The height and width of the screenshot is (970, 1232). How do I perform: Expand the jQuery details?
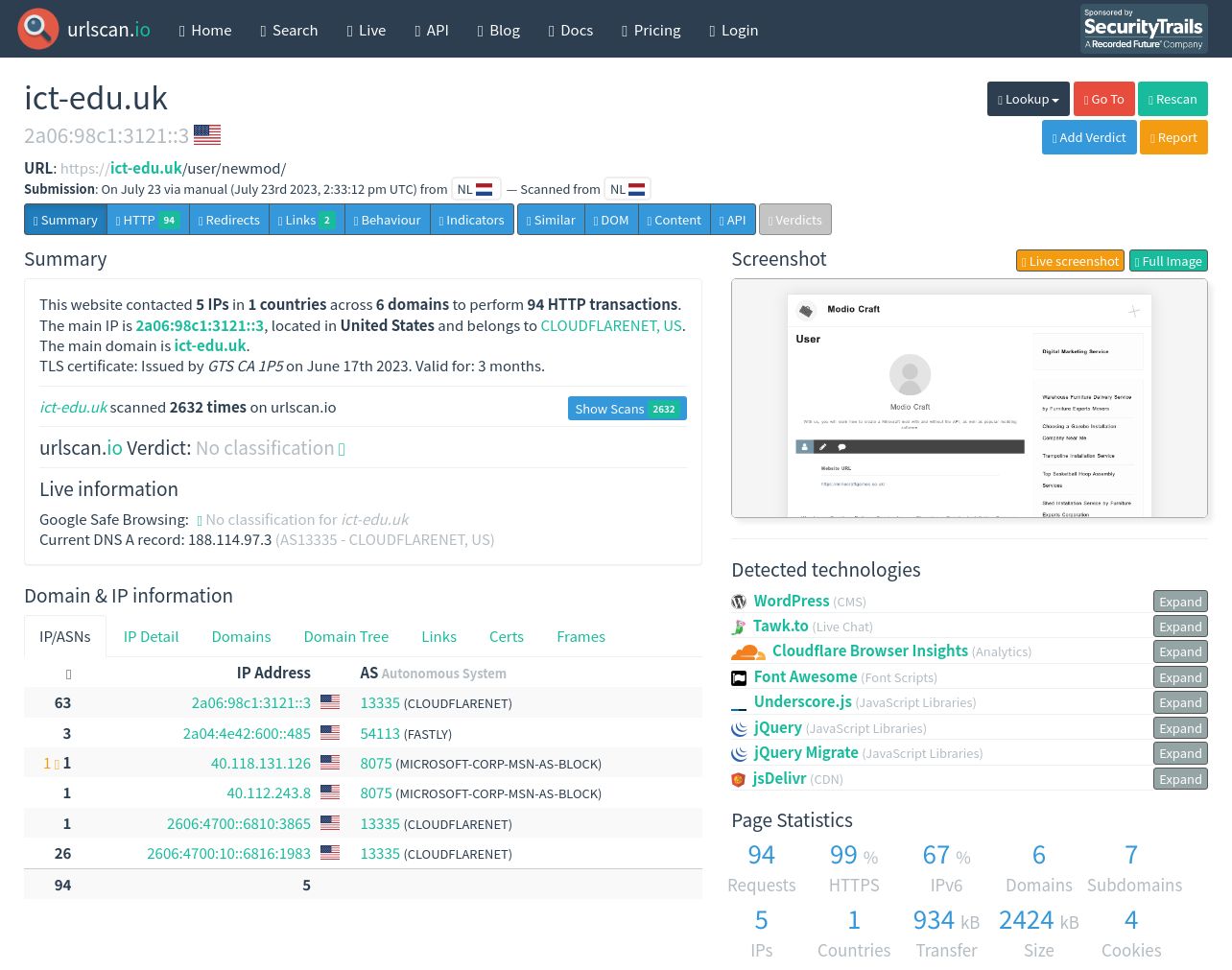coord(1180,728)
